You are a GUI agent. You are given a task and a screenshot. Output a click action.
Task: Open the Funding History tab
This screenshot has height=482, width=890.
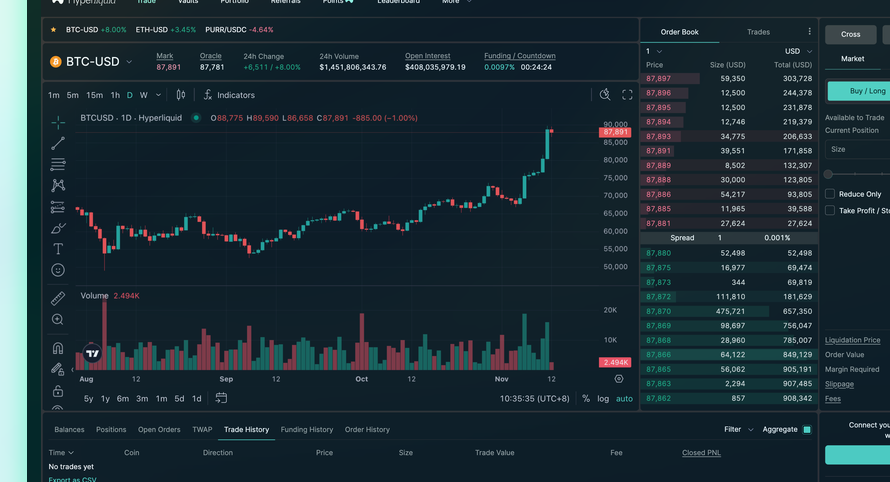coord(307,429)
